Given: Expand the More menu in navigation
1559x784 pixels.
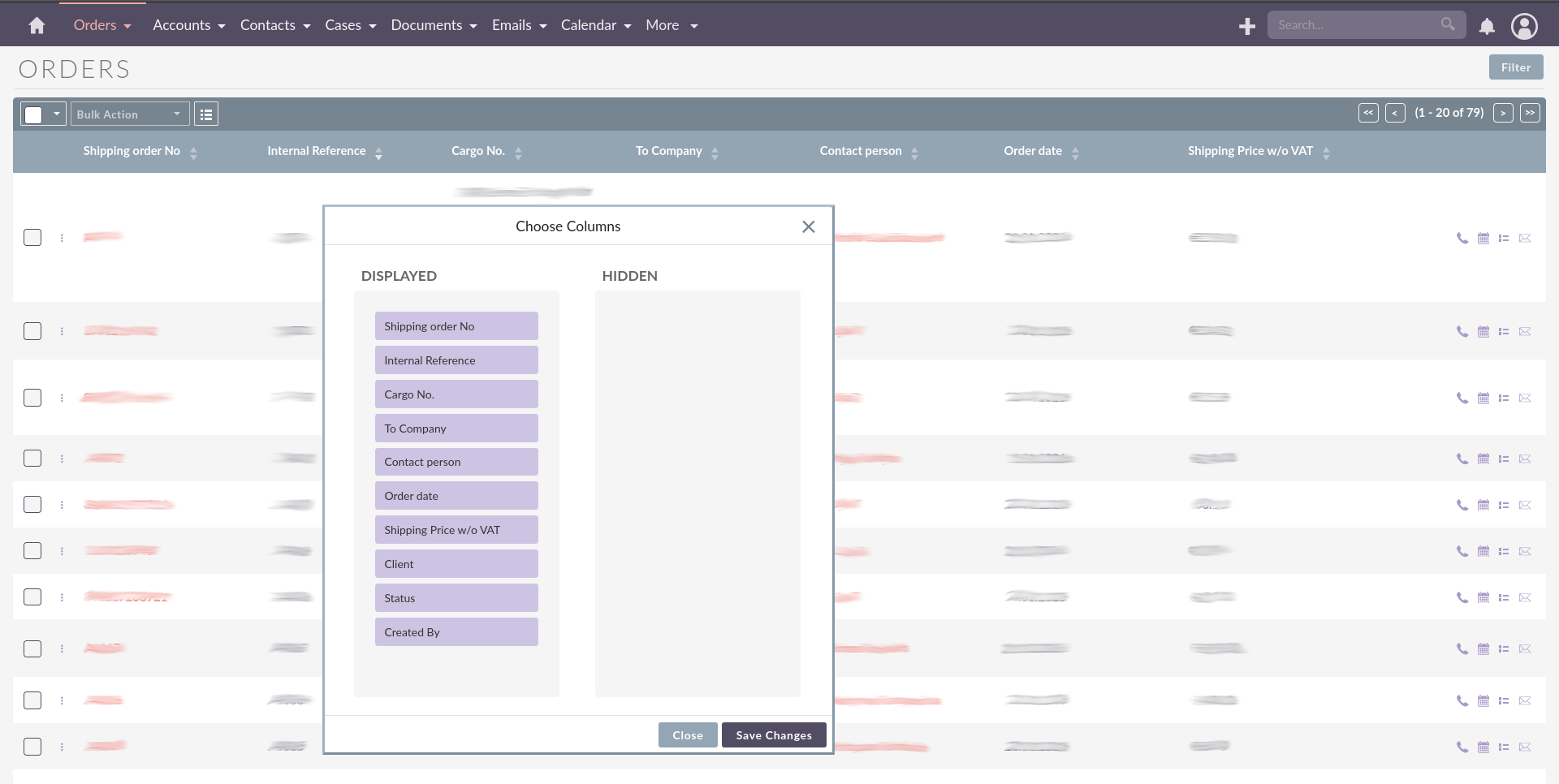Looking at the screenshot, I should [672, 26].
